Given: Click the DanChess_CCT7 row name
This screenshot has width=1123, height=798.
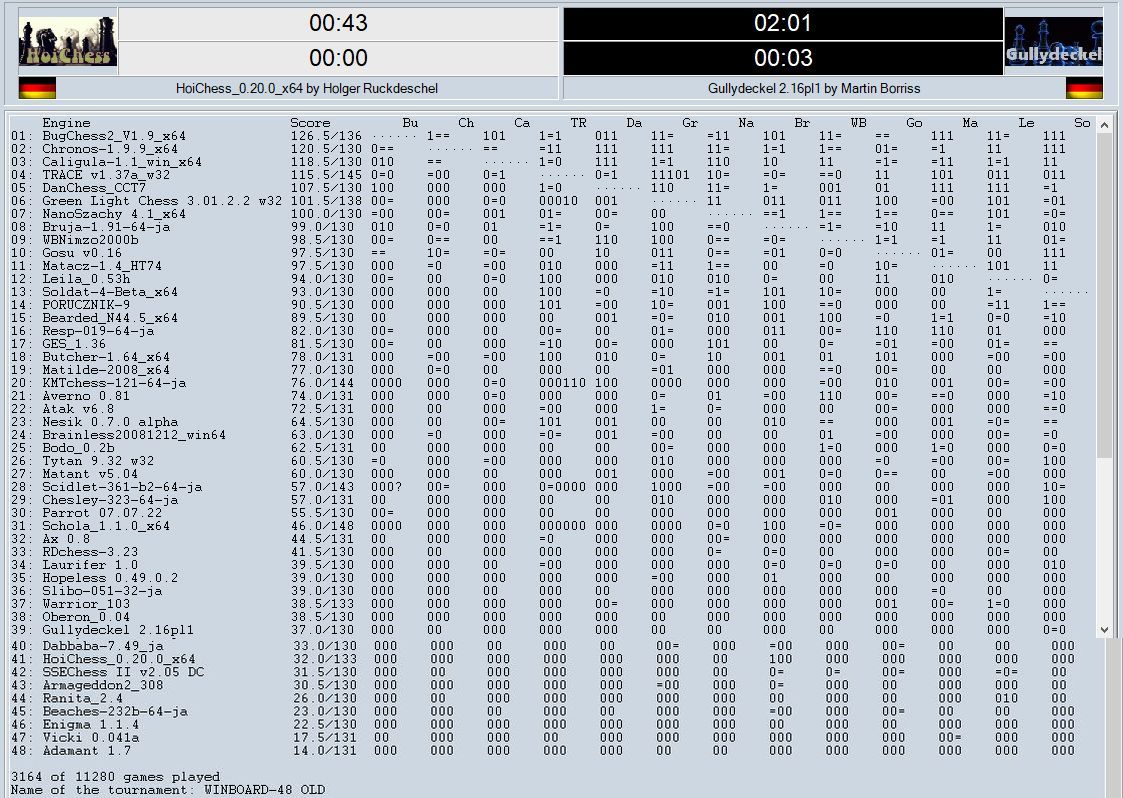Looking at the screenshot, I should pos(94,188).
